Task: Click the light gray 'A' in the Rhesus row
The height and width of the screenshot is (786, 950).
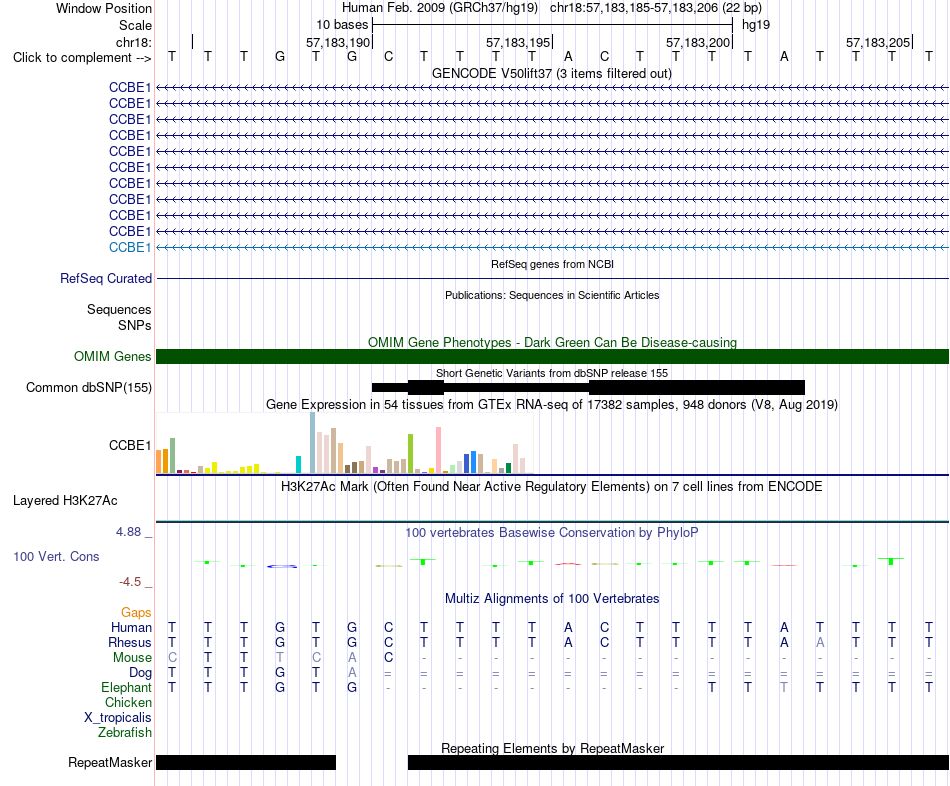Action: (820, 642)
